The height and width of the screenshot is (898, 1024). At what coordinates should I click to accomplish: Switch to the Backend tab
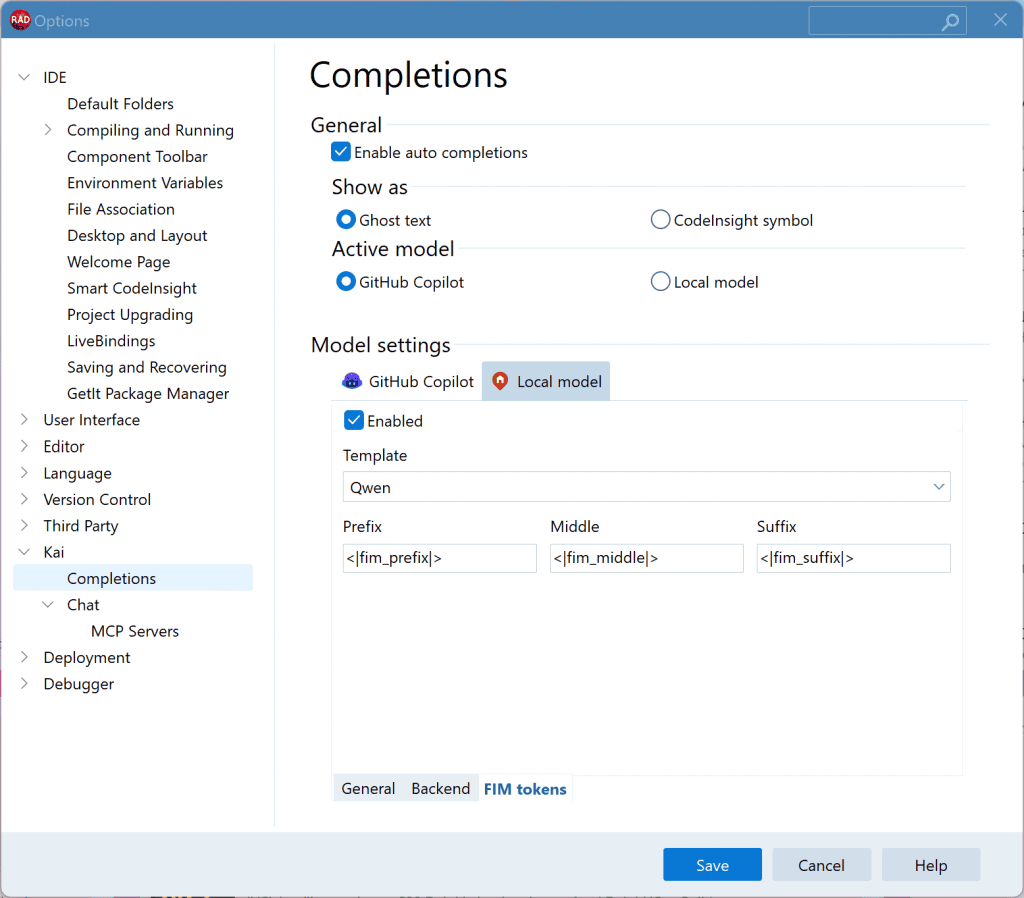(441, 789)
